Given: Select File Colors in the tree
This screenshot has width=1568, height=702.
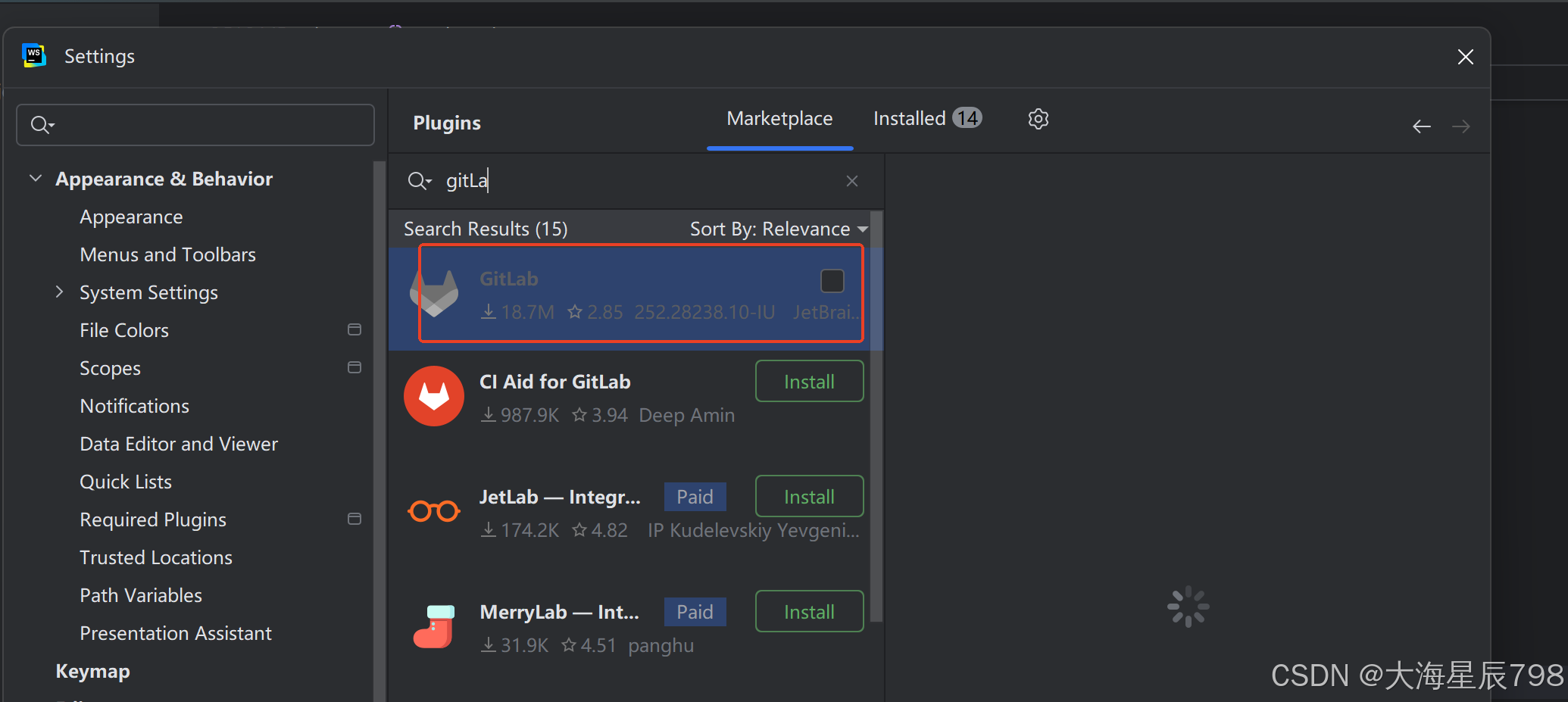Looking at the screenshot, I should click(x=124, y=330).
